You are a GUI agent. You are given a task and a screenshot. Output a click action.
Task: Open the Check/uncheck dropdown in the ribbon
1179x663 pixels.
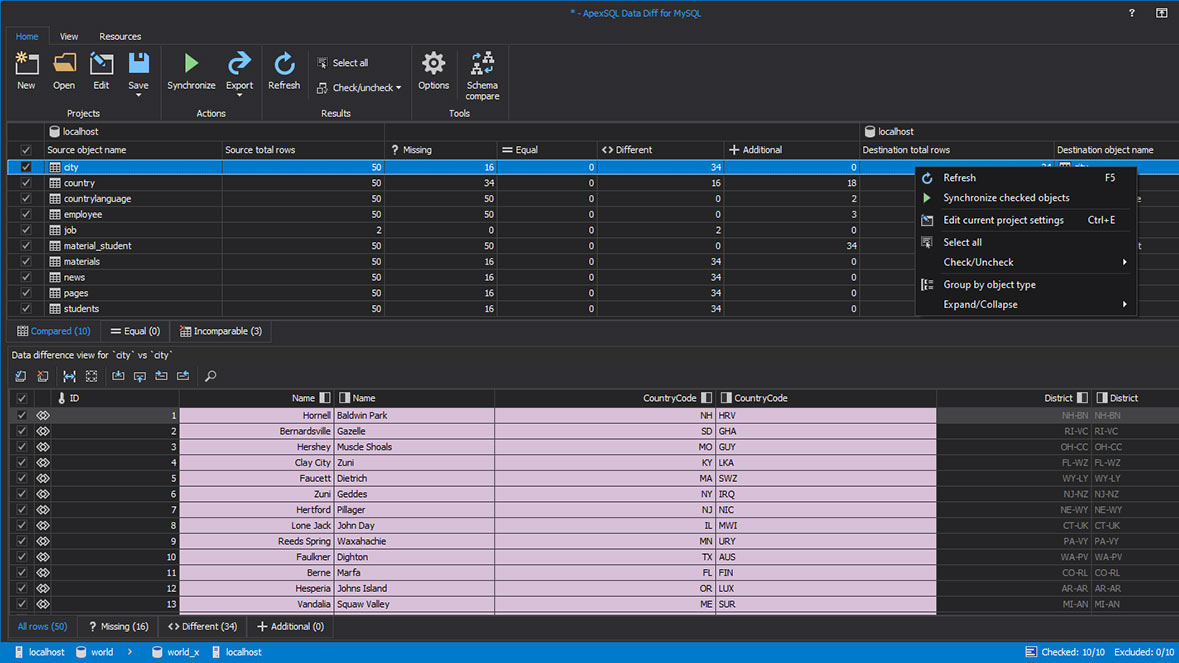click(x=358, y=87)
